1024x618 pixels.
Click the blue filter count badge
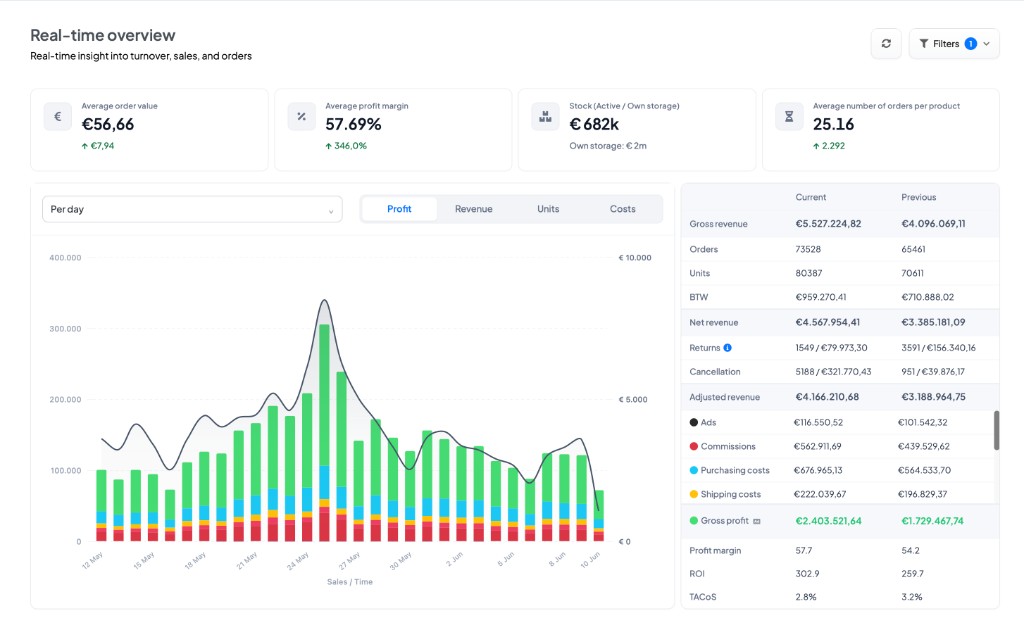point(971,44)
